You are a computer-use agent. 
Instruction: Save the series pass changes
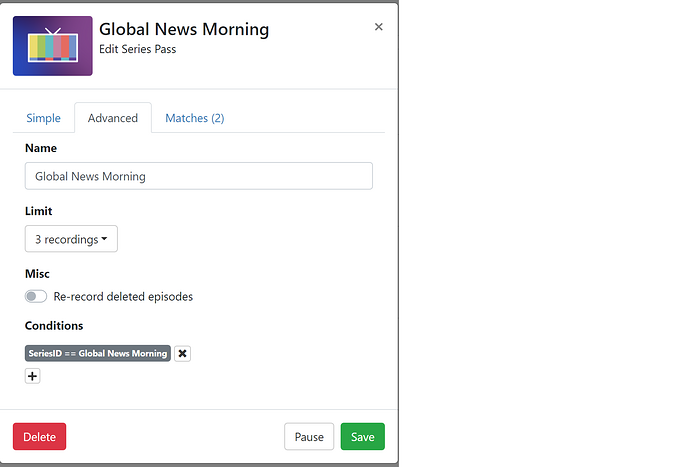point(362,437)
